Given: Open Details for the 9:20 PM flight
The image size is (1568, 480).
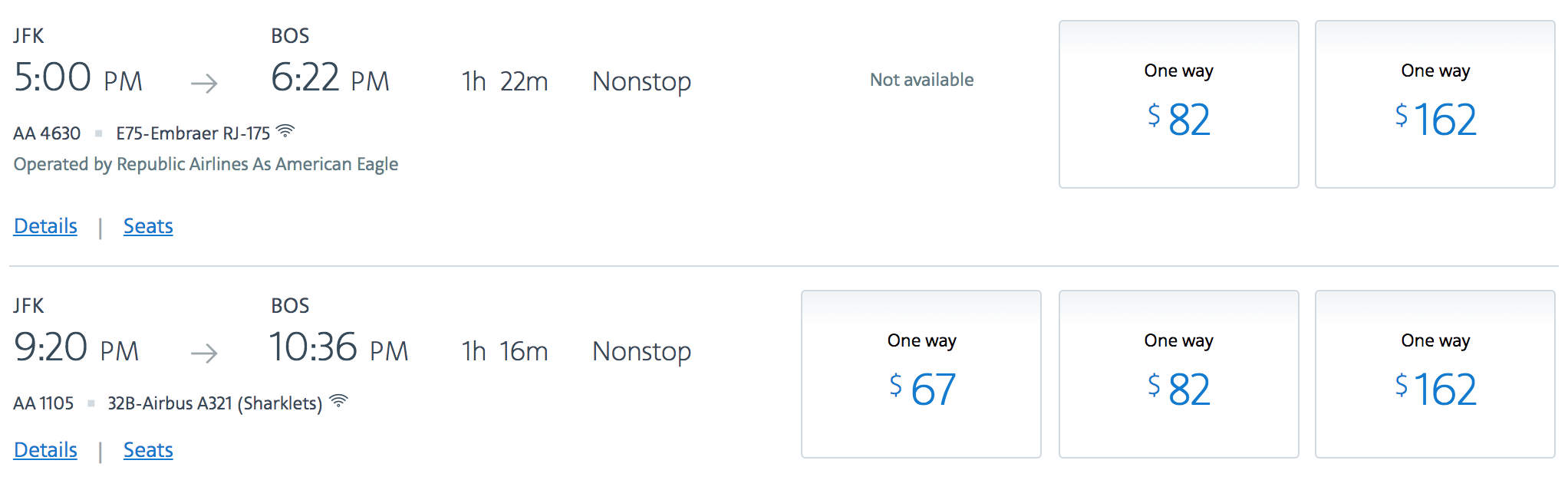Looking at the screenshot, I should point(46,450).
